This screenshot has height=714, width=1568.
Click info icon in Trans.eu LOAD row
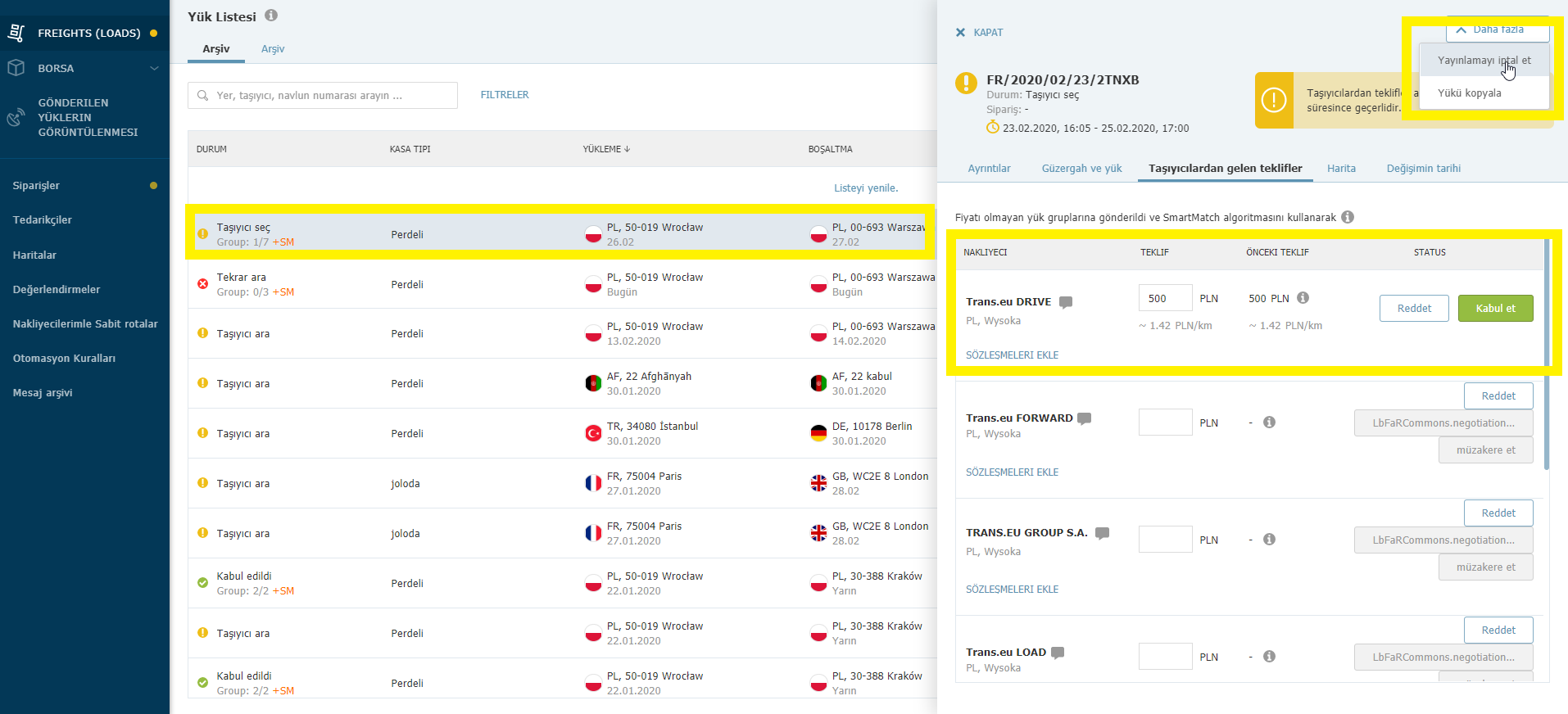pos(1269,657)
